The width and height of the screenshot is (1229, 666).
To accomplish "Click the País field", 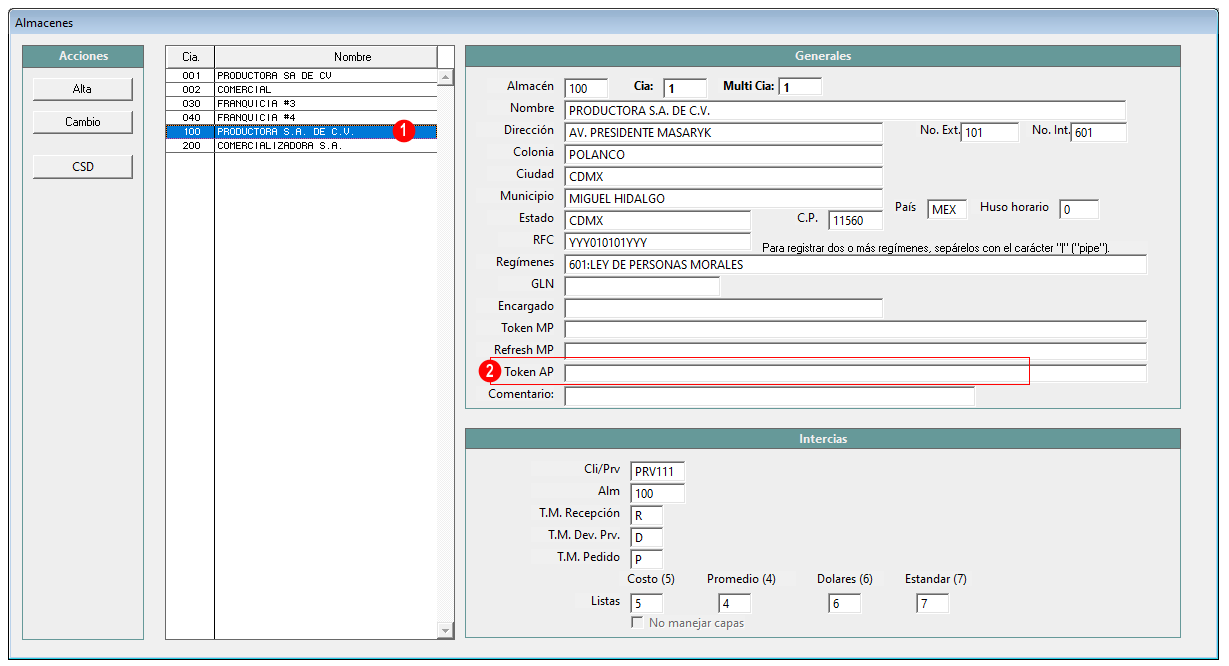I will click(x=947, y=210).
